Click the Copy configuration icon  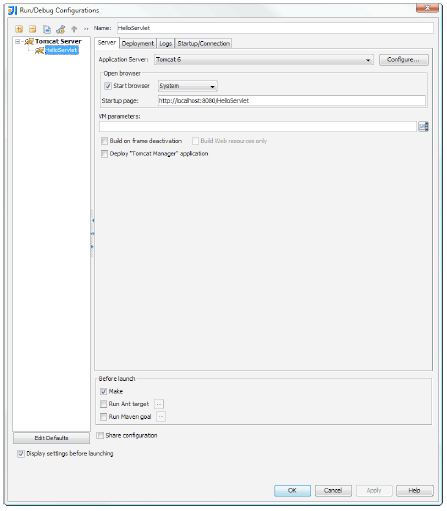click(47, 29)
